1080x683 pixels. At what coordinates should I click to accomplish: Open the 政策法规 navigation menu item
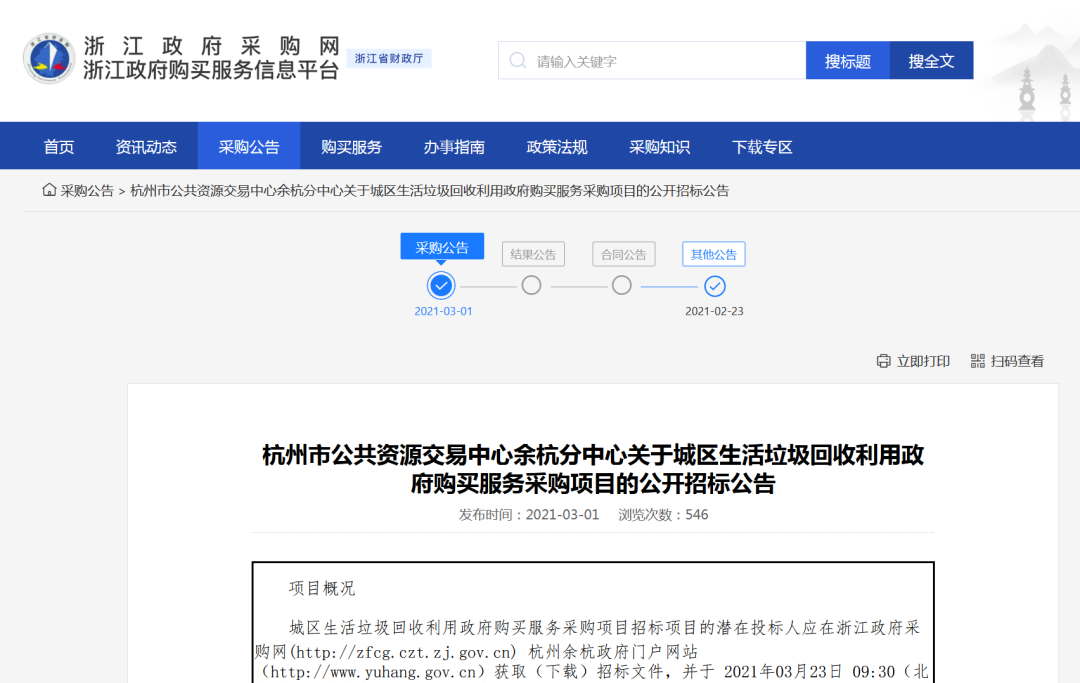(x=557, y=147)
